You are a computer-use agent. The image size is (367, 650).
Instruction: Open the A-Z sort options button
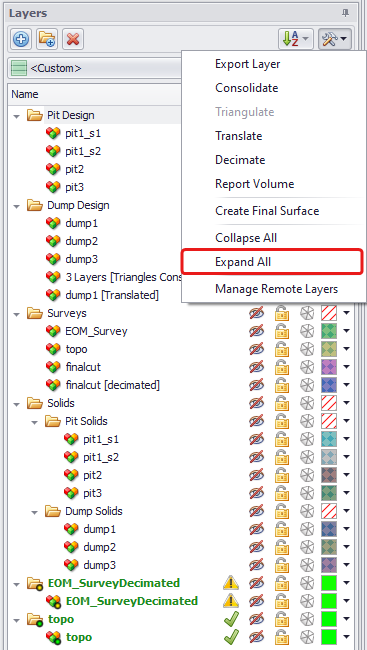click(x=295, y=39)
